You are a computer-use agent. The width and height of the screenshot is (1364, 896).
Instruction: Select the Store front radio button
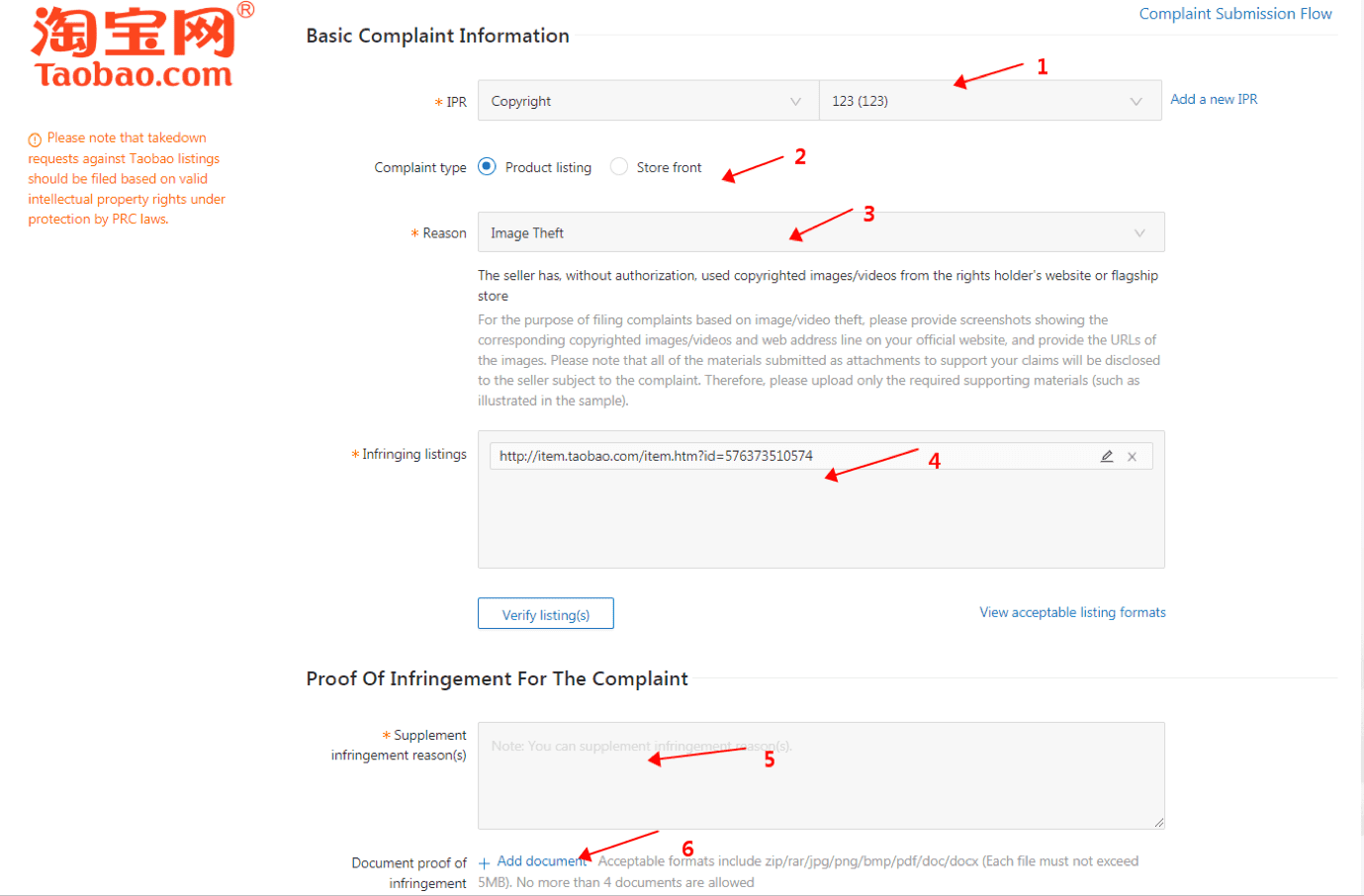[x=619, y=167]
